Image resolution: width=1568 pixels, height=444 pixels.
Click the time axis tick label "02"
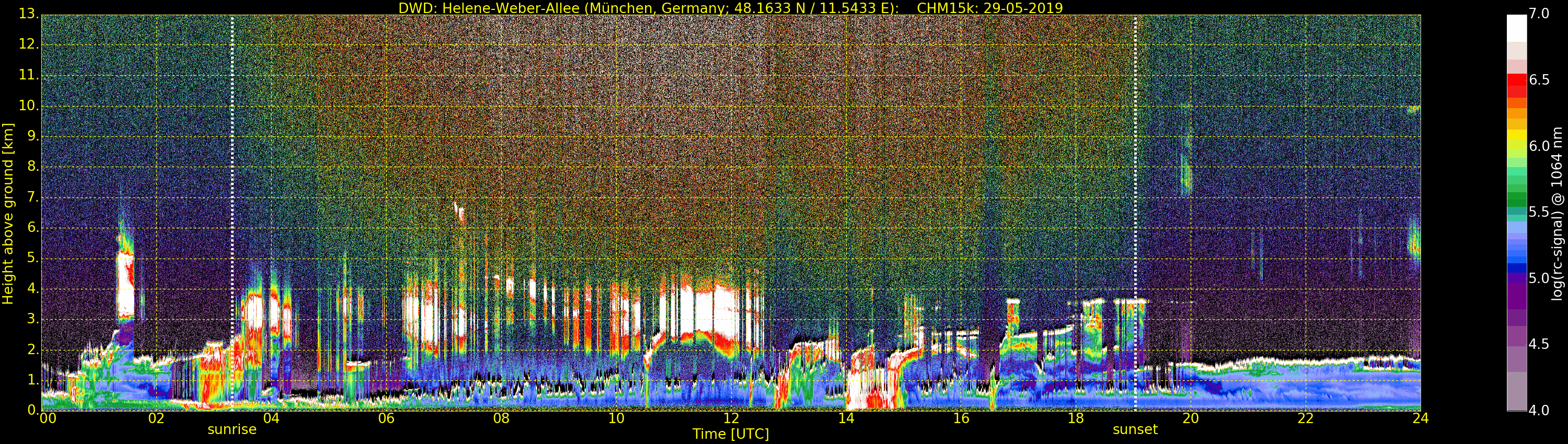pos(156,418)
